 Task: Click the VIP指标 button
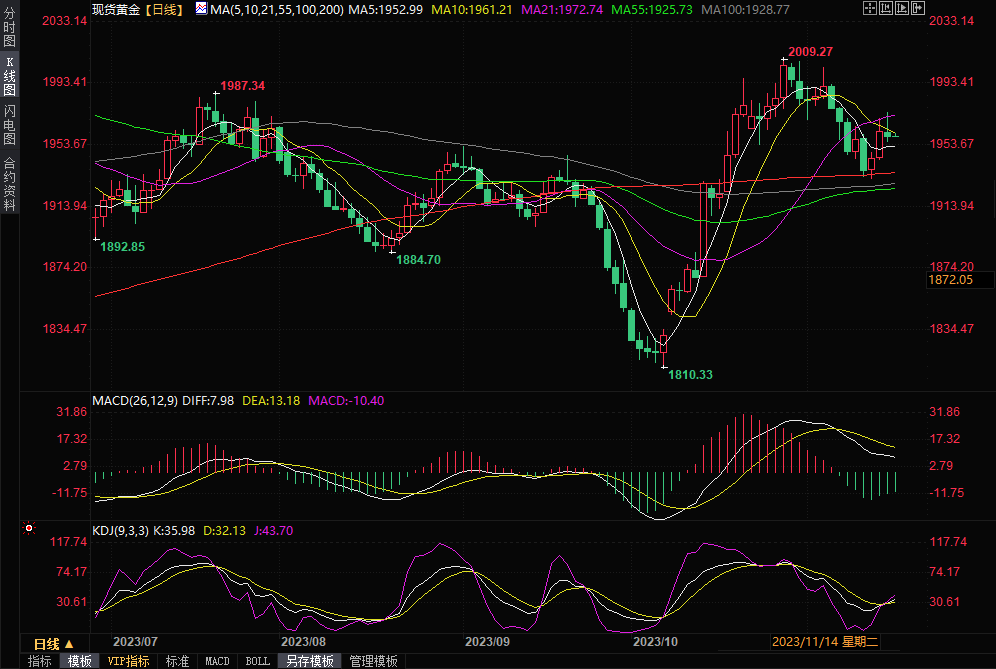(x=128, y=661)
